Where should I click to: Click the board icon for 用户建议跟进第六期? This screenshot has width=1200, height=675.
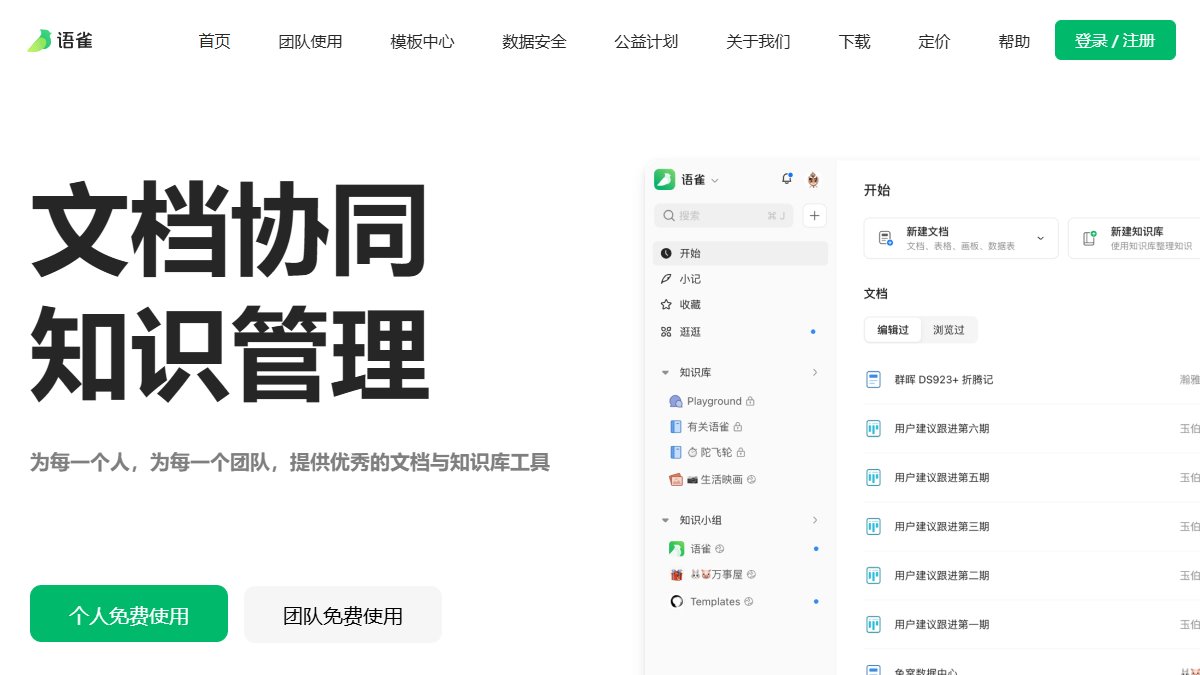(873, 428)
